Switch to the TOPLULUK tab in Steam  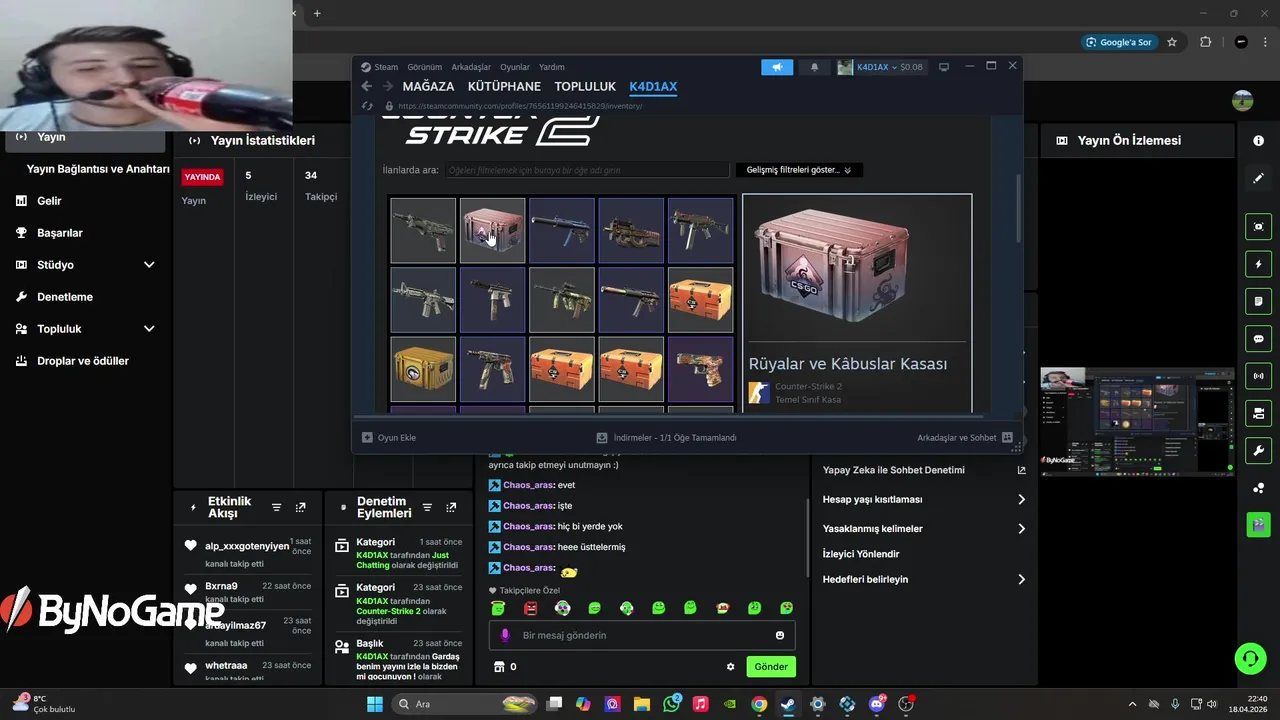(x=585, y=86)
